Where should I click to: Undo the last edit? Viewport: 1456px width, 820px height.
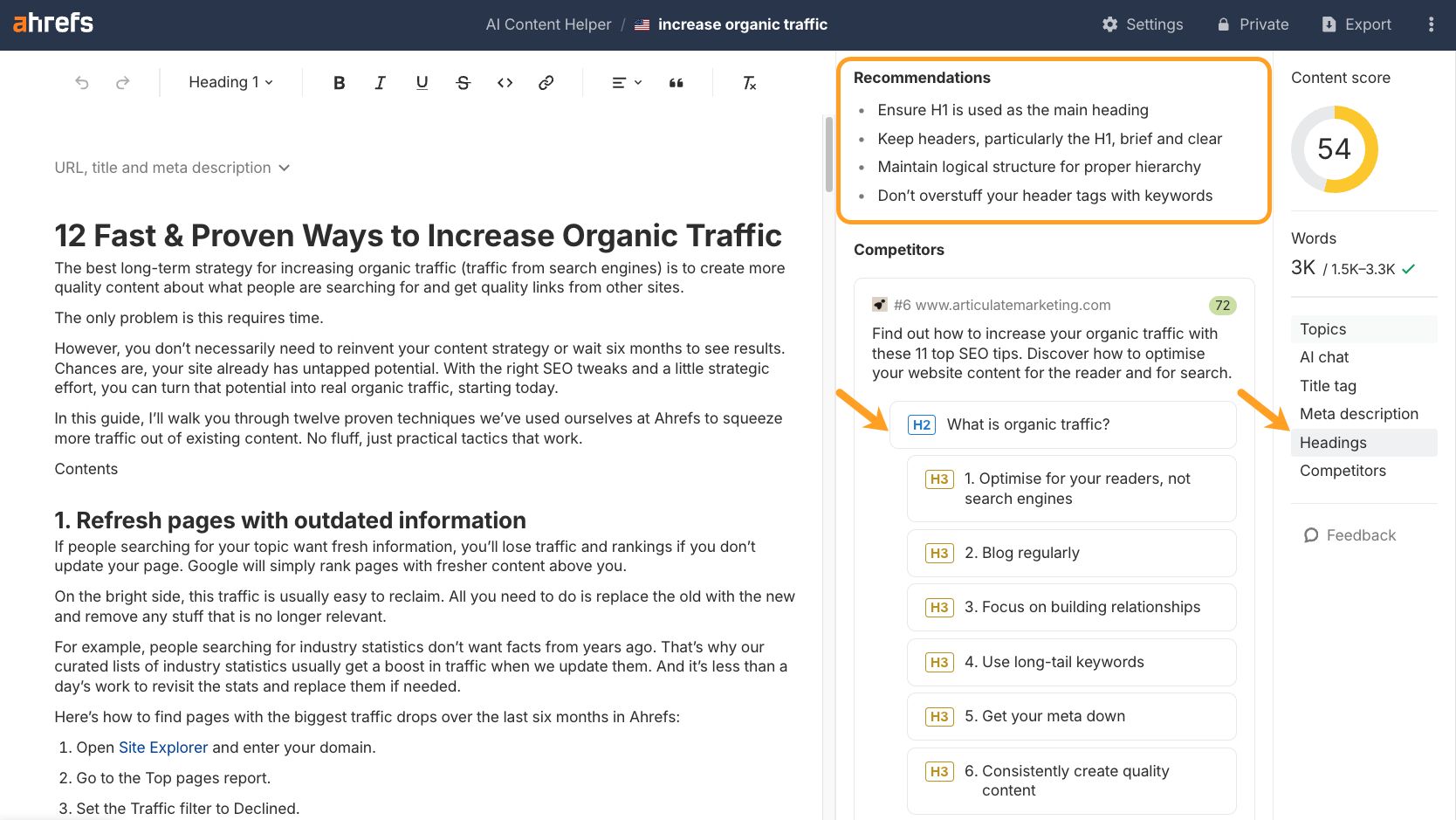[81, 82]
